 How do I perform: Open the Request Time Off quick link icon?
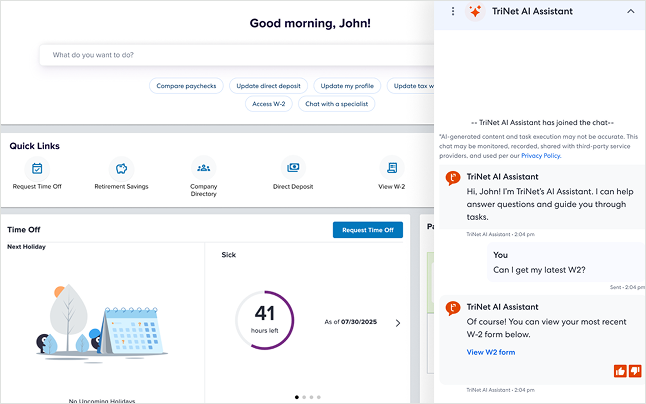coord(37,168)
